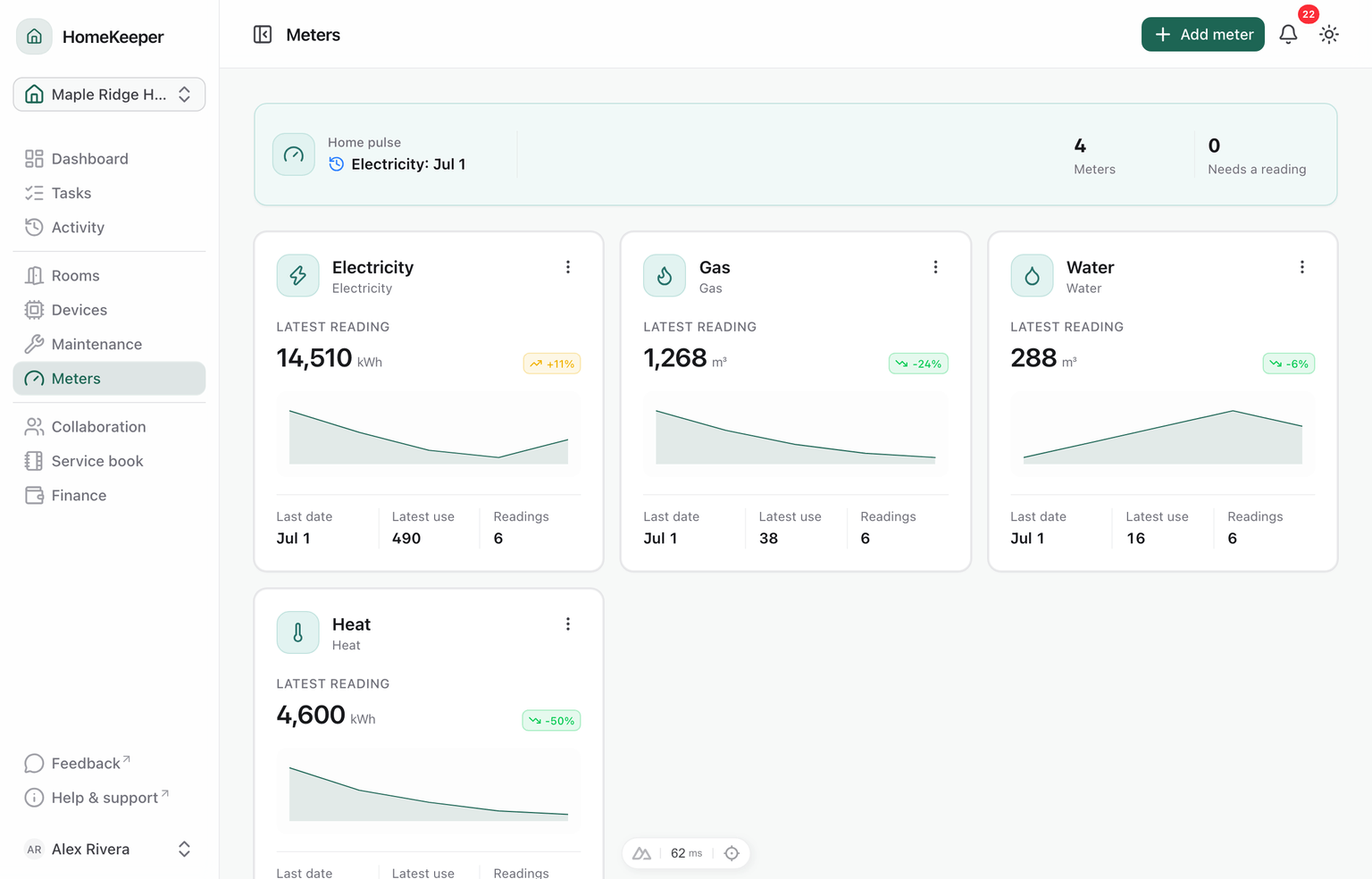Screen dimensions: 1372x879
Task: Open Finance page
Action: pos(109,496)
